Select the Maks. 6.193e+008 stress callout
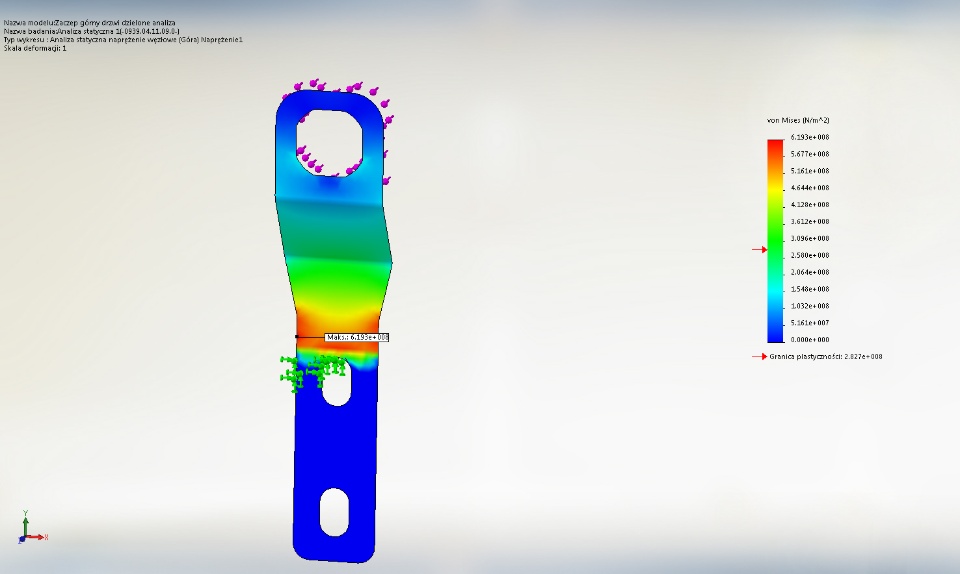 click(x=357, y=337)
